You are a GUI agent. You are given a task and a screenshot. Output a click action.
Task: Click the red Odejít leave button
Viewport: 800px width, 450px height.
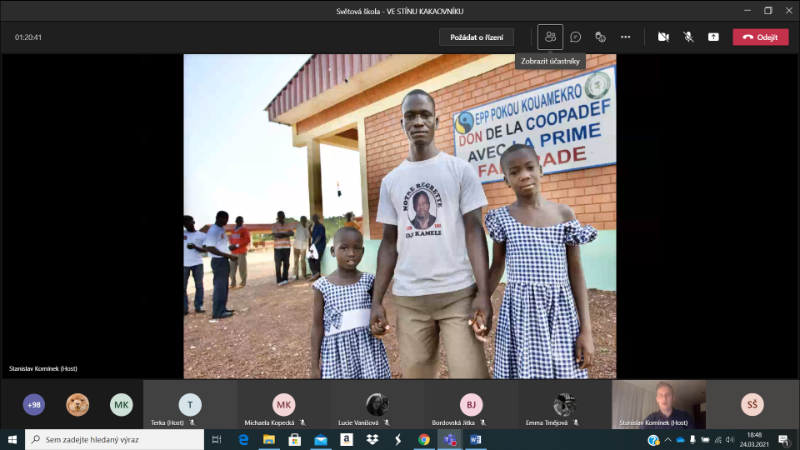[x=760, y=37]
